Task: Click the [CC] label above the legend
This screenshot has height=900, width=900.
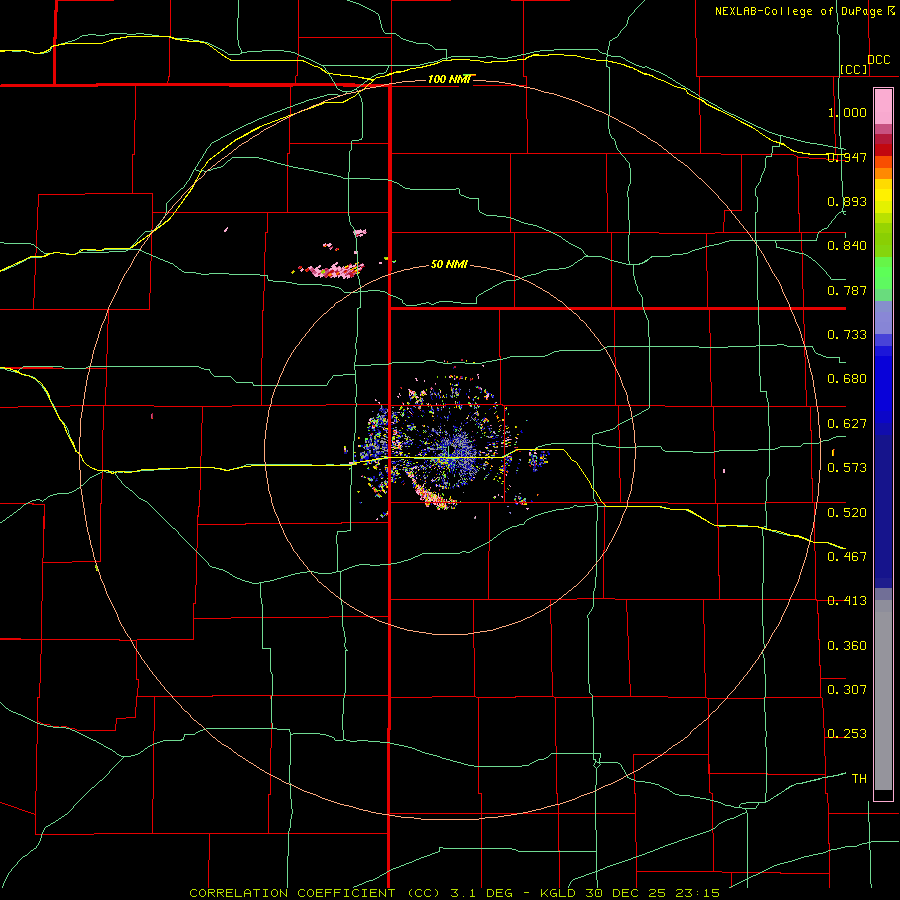Action: point(854,69)
